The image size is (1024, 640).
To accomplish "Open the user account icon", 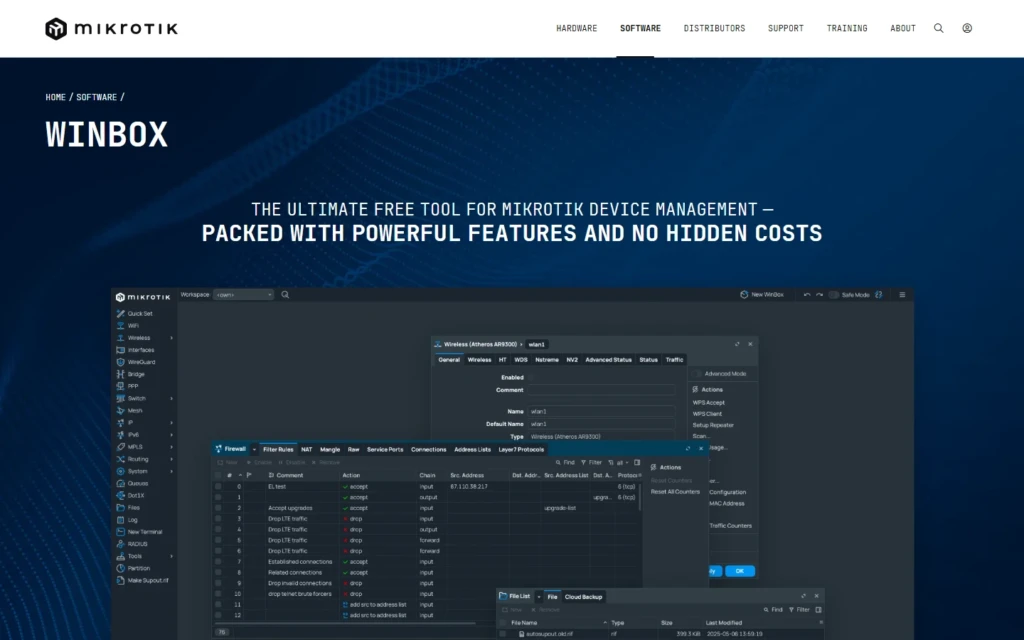I will [967, 28].
